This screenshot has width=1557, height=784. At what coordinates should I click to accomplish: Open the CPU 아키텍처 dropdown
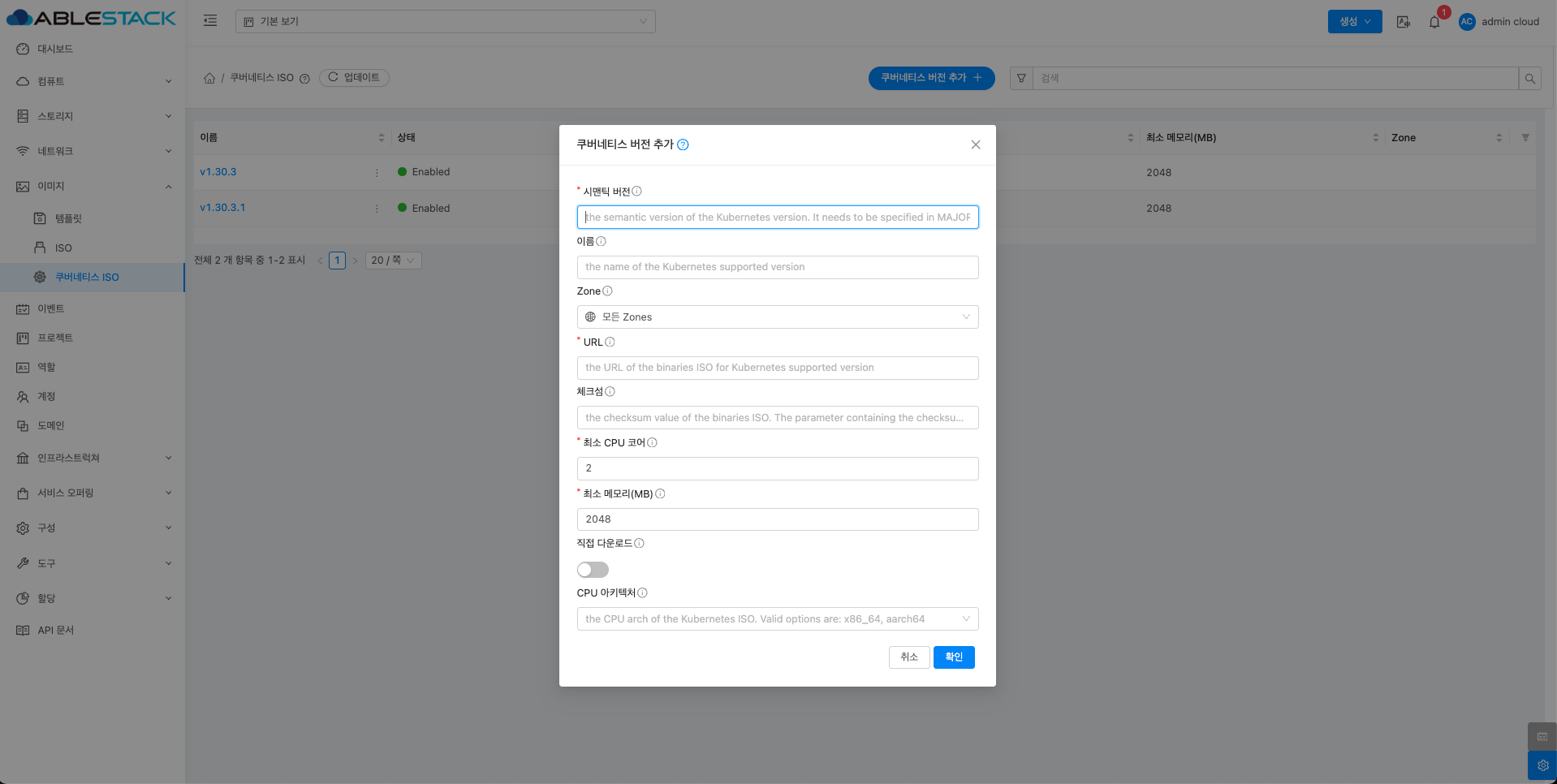(777, 619)
